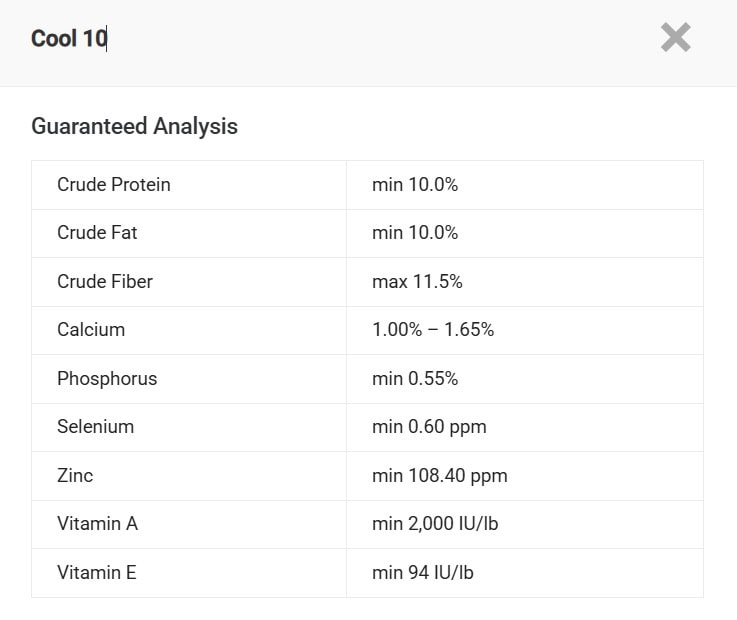Viewport: 737px width, 620px height.
Task: Click the Phosphorus row label
Action: (x=107, y=378)
